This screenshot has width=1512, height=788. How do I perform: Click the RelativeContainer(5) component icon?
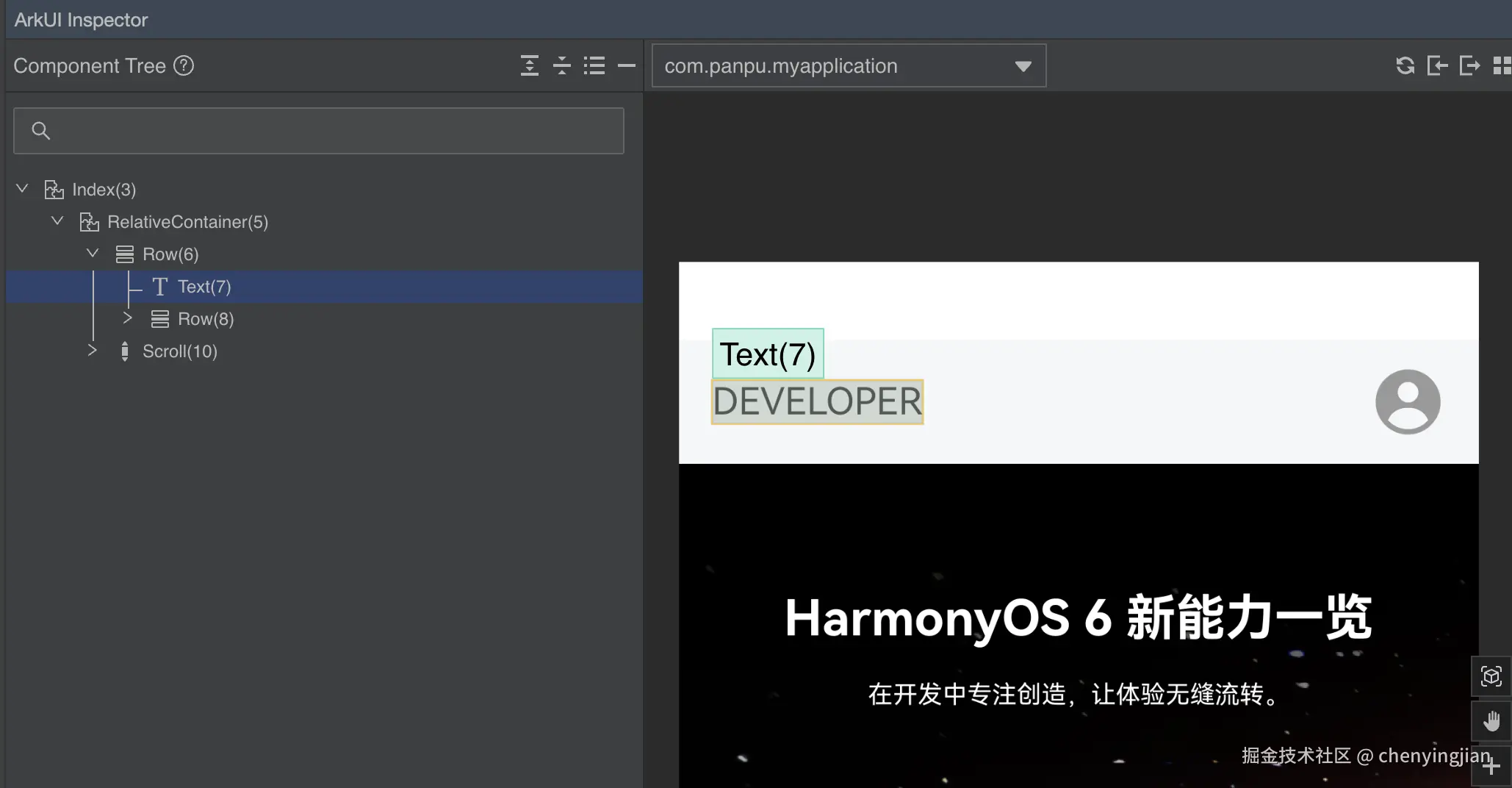(x=89, y=222)
